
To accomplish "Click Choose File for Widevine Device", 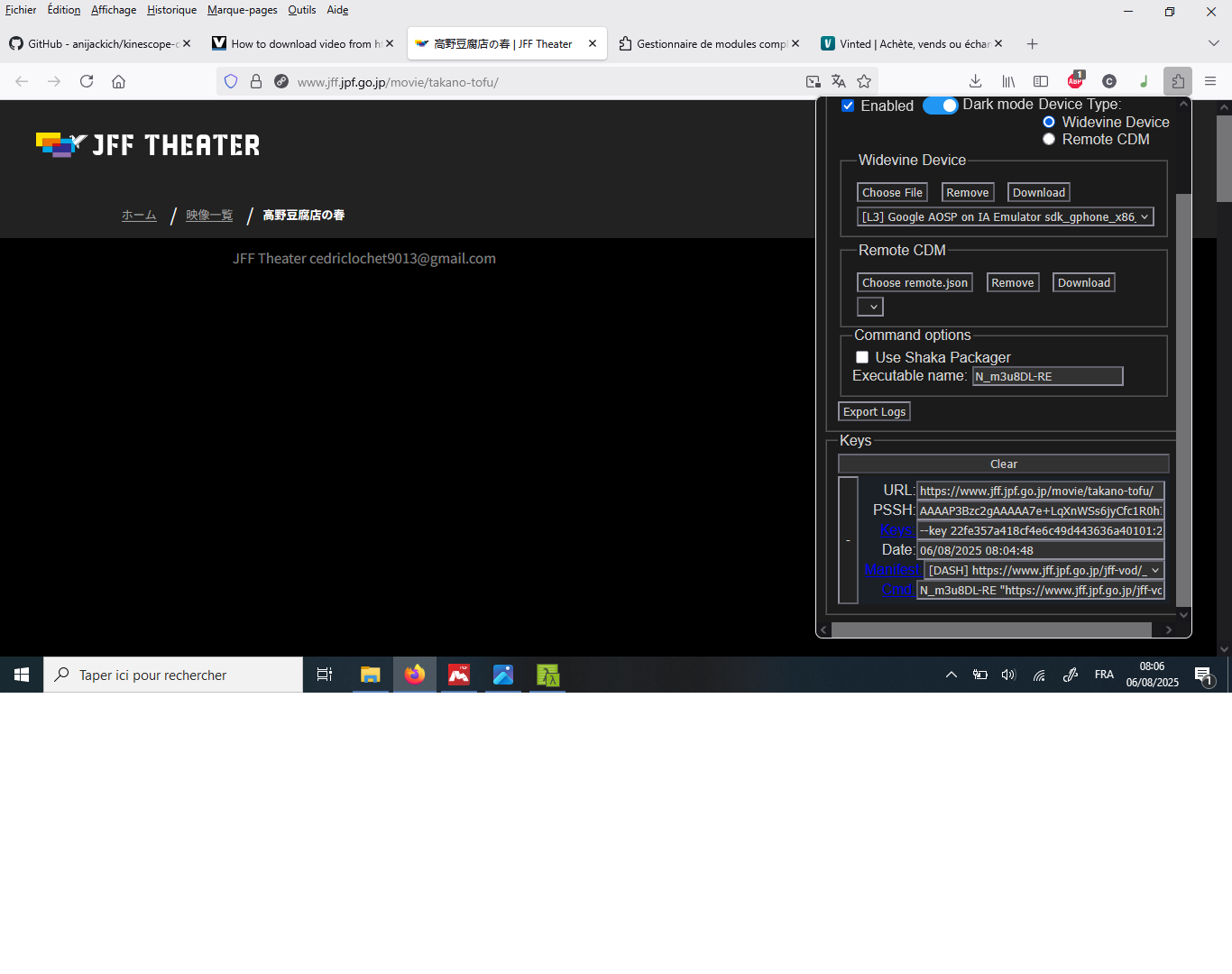I will [892, 192].
